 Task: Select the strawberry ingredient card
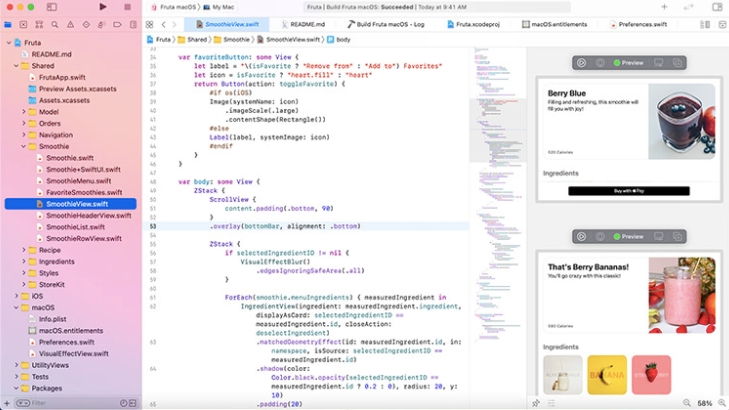click(x=651, y=375)
